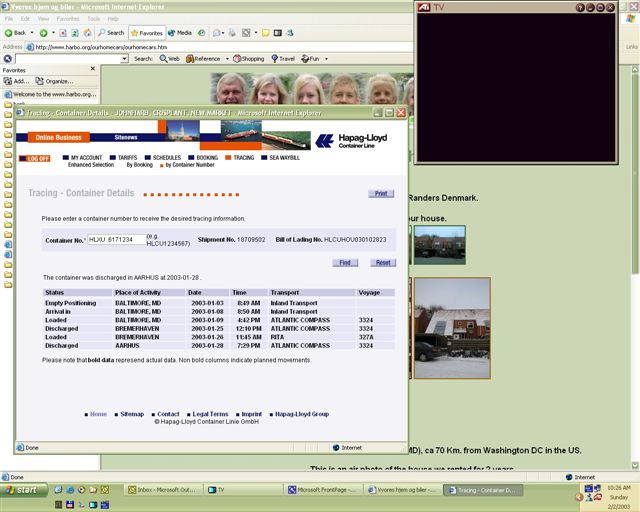Click the printer icon in IE toolbar
Screen dimensions: 640x512
[x=232, y=33]
